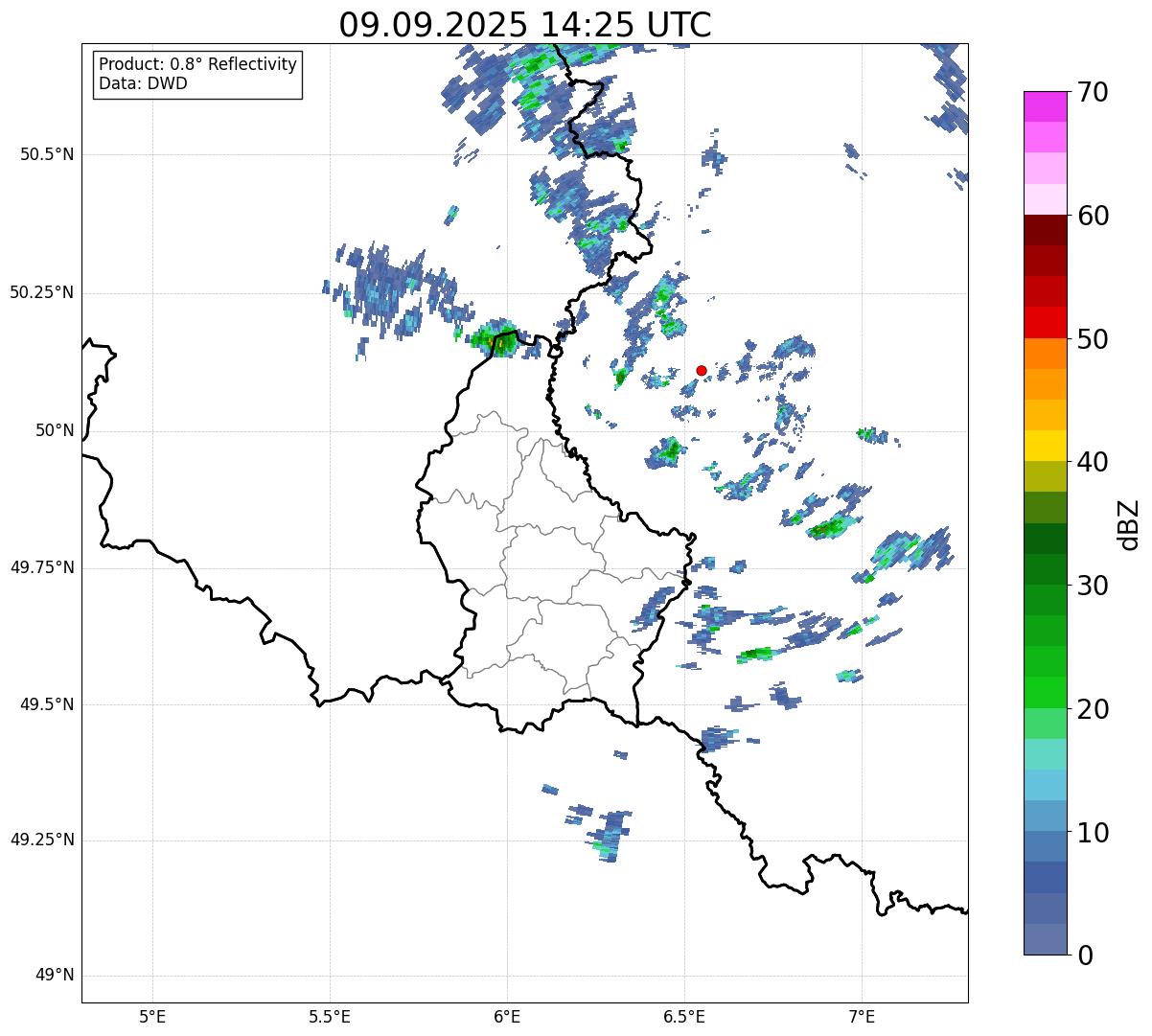
Task: Click the 0 colorbar tick label
Action: pos(1084,956)
